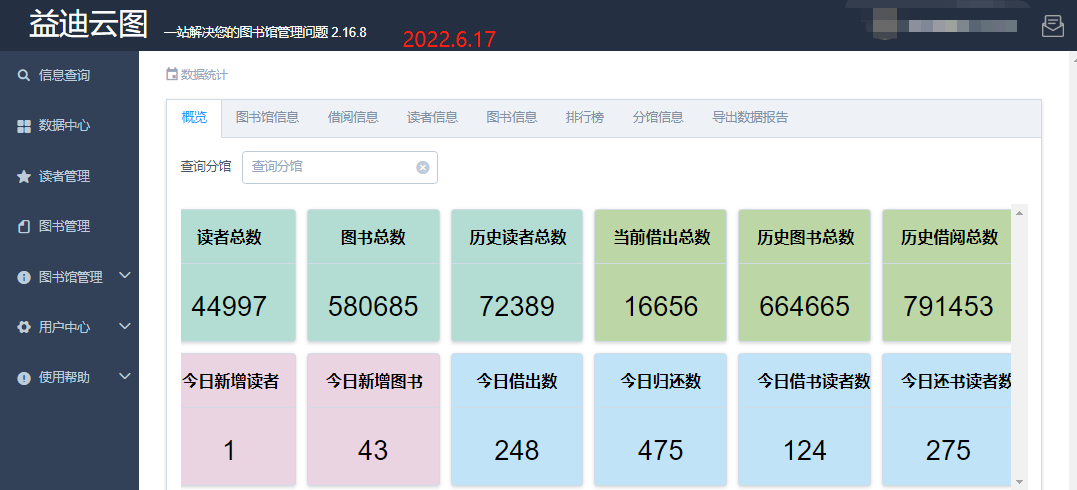This screenshot has height=490, width=1077.
Task: Click the star icon for 读者管理
Action: (x=24, y=176)
